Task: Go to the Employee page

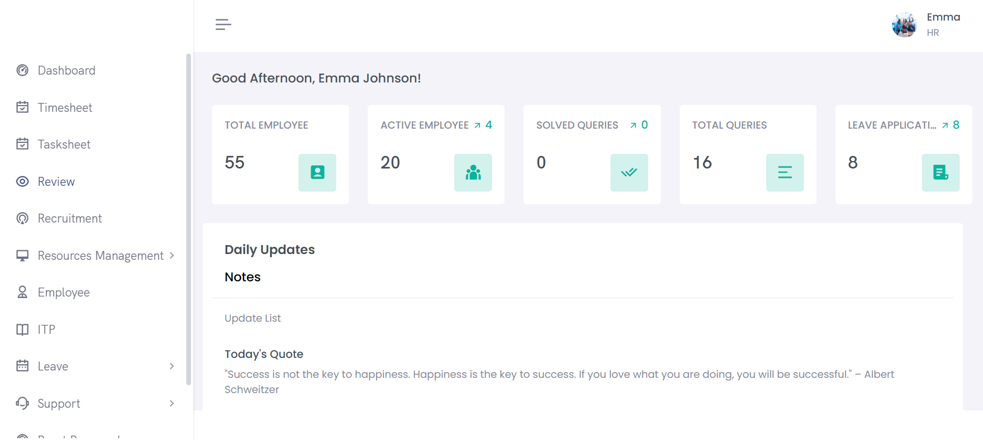Action: click(x=63, y=292)
